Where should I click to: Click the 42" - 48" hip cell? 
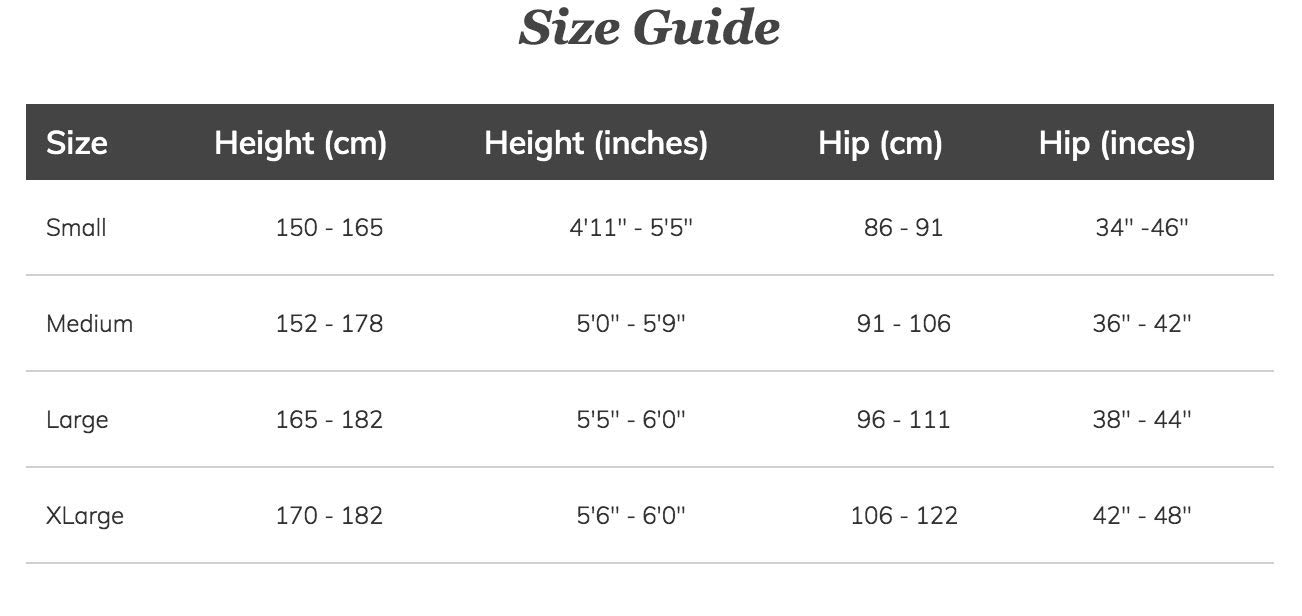point(1142,515)
